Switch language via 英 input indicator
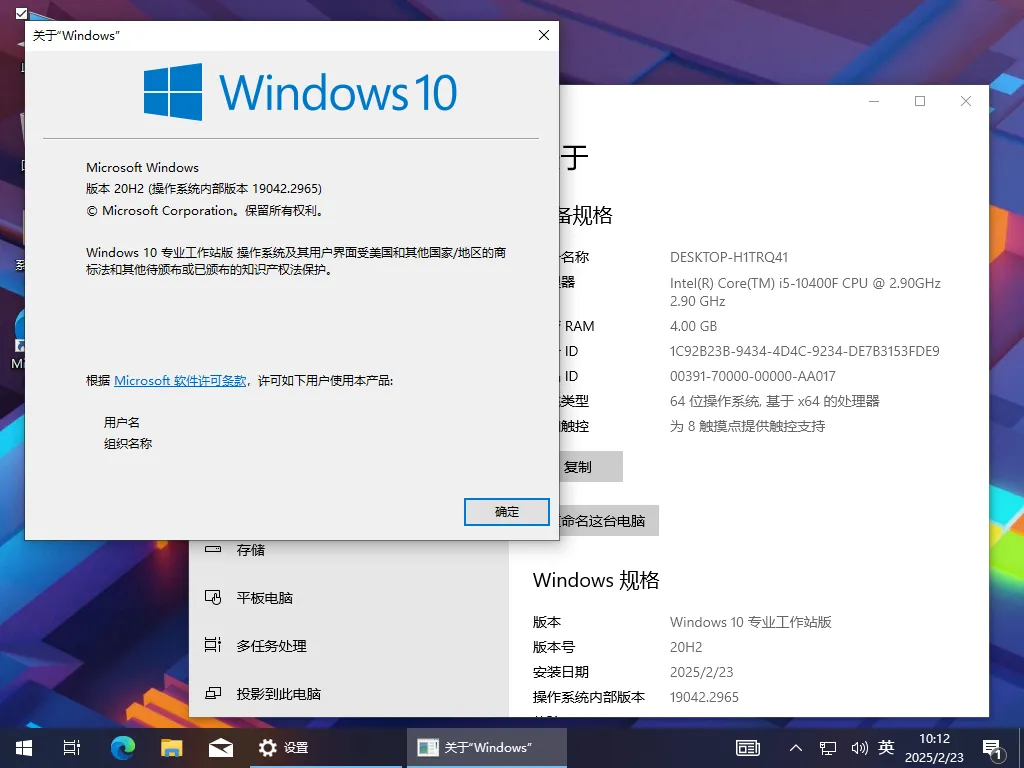The width and height of the screenshot is (1024, 768). click(x=886, y=747)
